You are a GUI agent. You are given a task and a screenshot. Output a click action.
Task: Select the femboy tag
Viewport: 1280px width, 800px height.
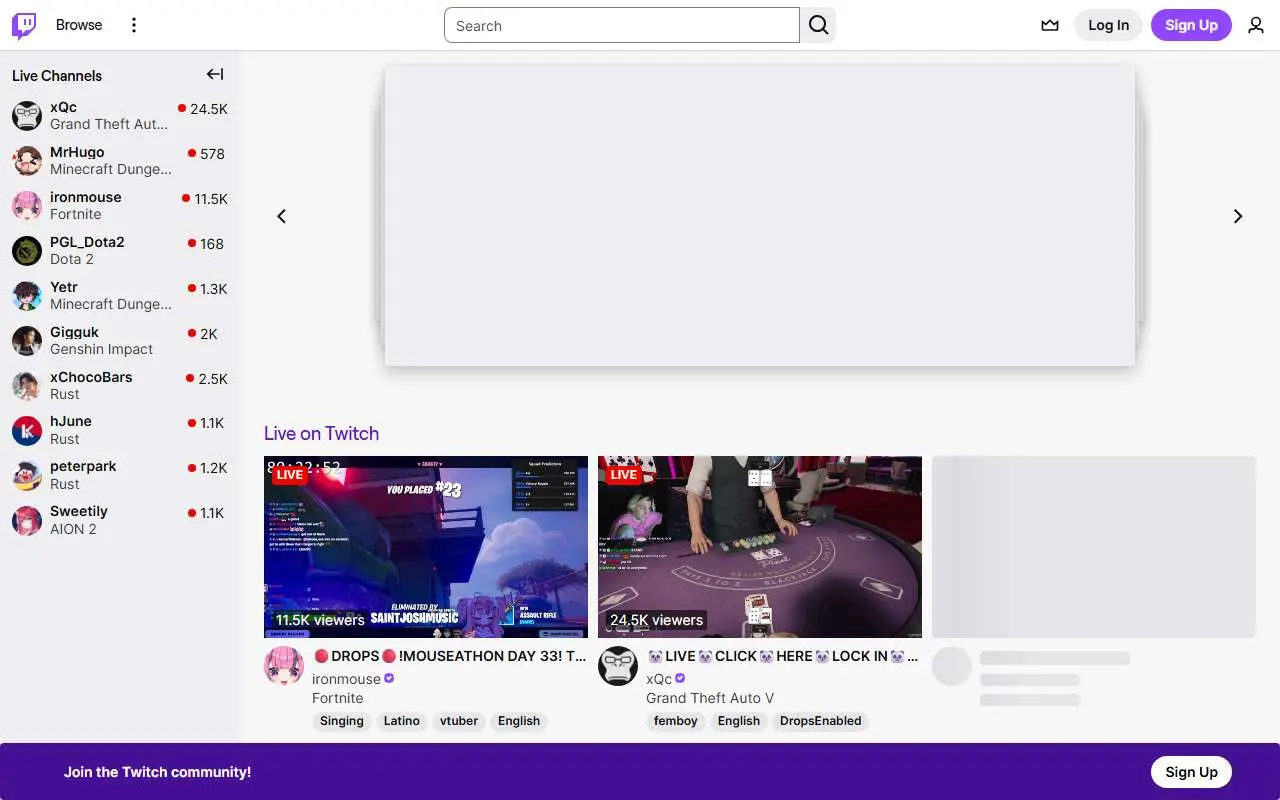[676, 721]
